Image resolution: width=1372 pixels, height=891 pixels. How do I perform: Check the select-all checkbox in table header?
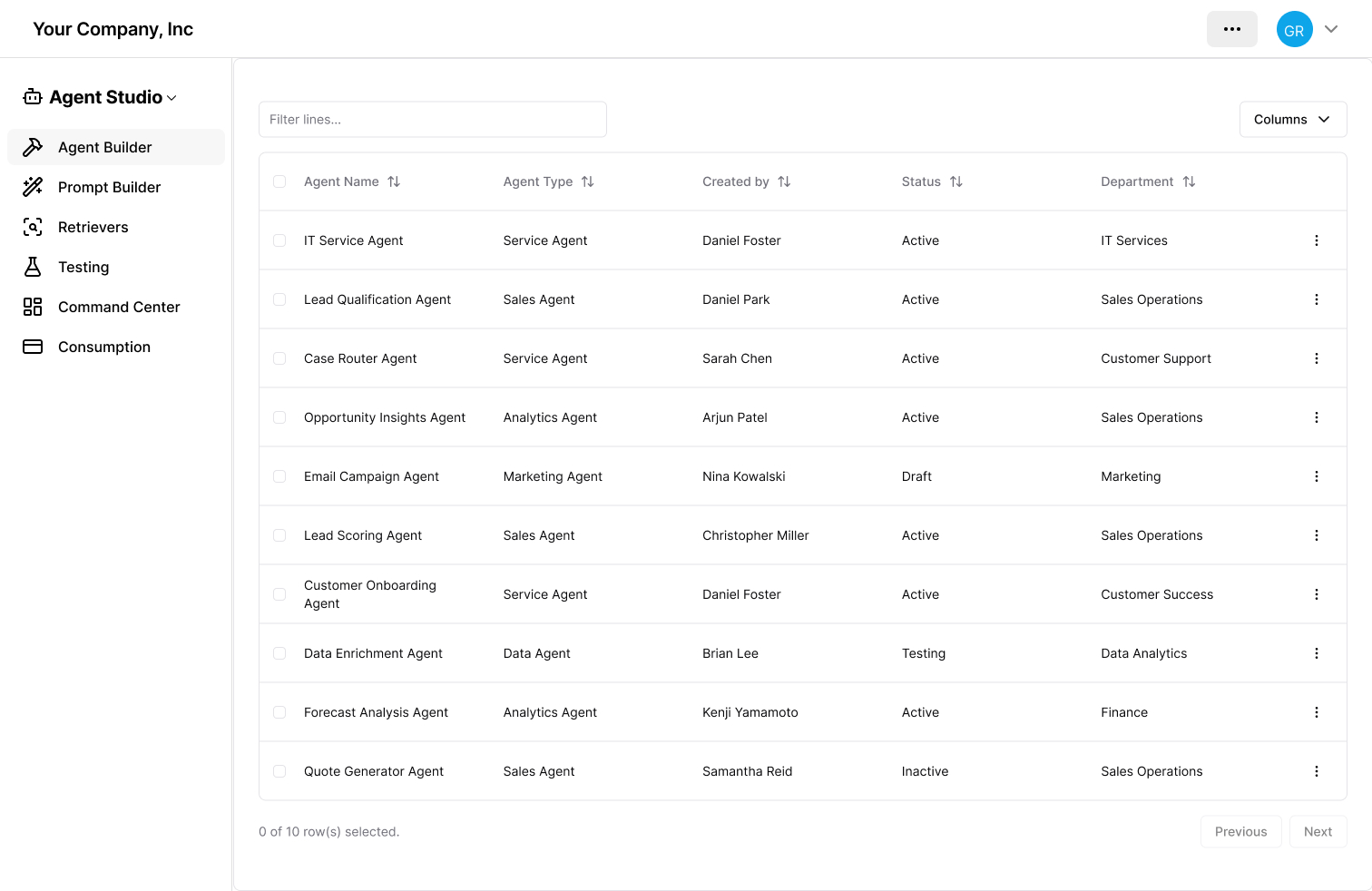point(279,181)
